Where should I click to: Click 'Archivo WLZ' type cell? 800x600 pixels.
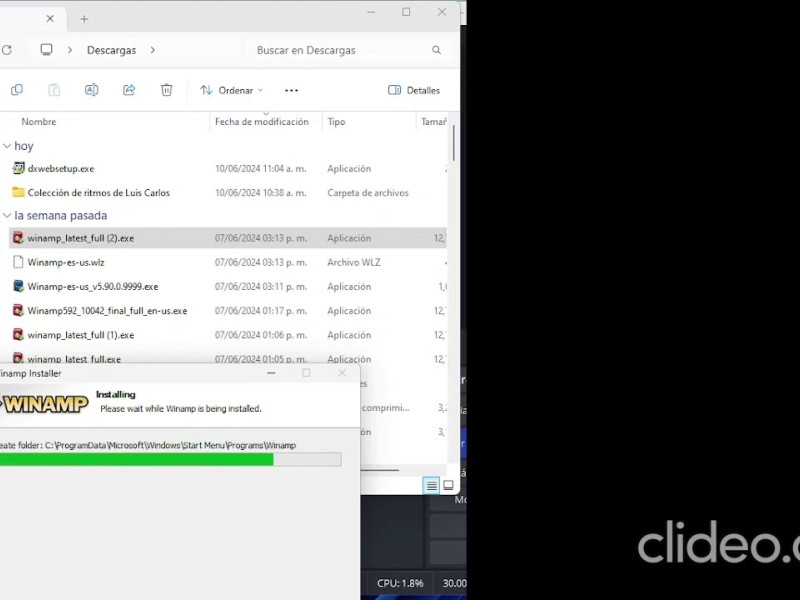(354, 262)
